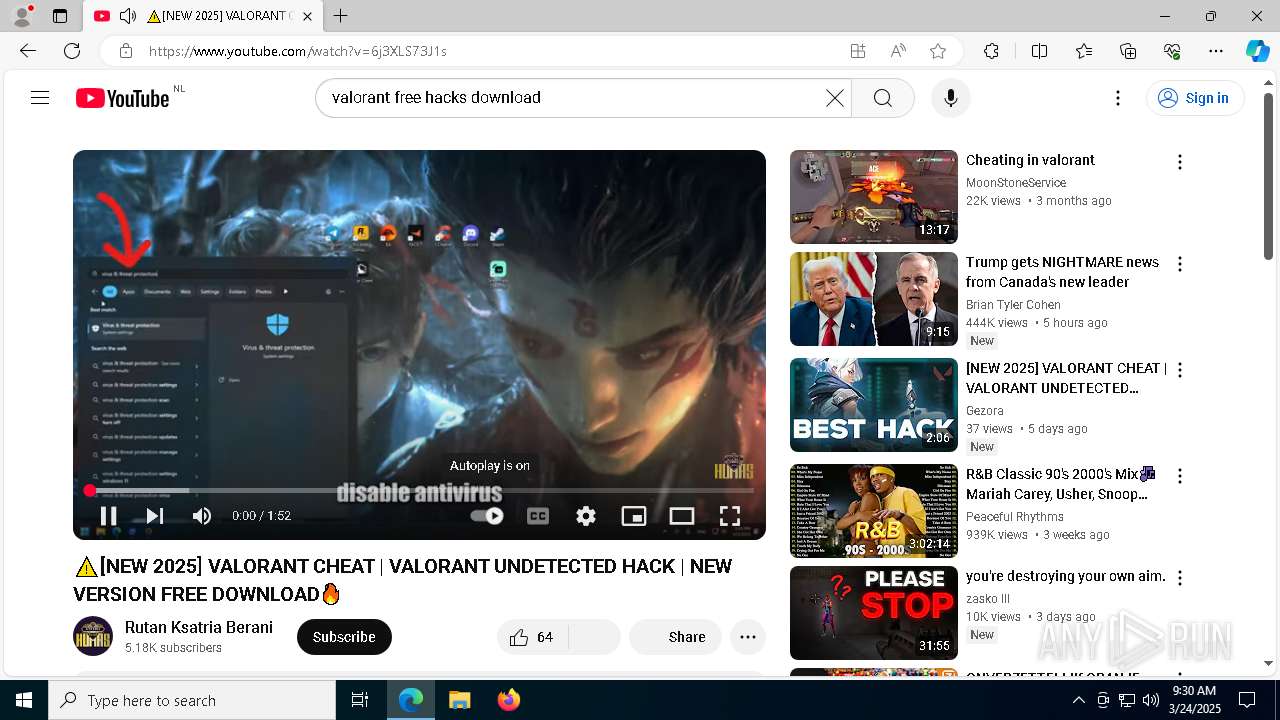The width and height of the screenshot is (1280, 720).
Task: Open options menu for Trump NIGHTMARE news video
Action: [x=1180, y=264]
